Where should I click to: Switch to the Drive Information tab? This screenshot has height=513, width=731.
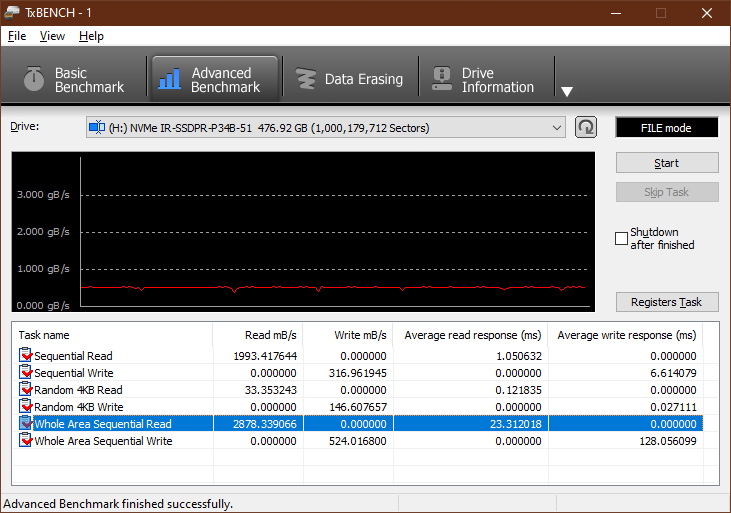(486, 79)
